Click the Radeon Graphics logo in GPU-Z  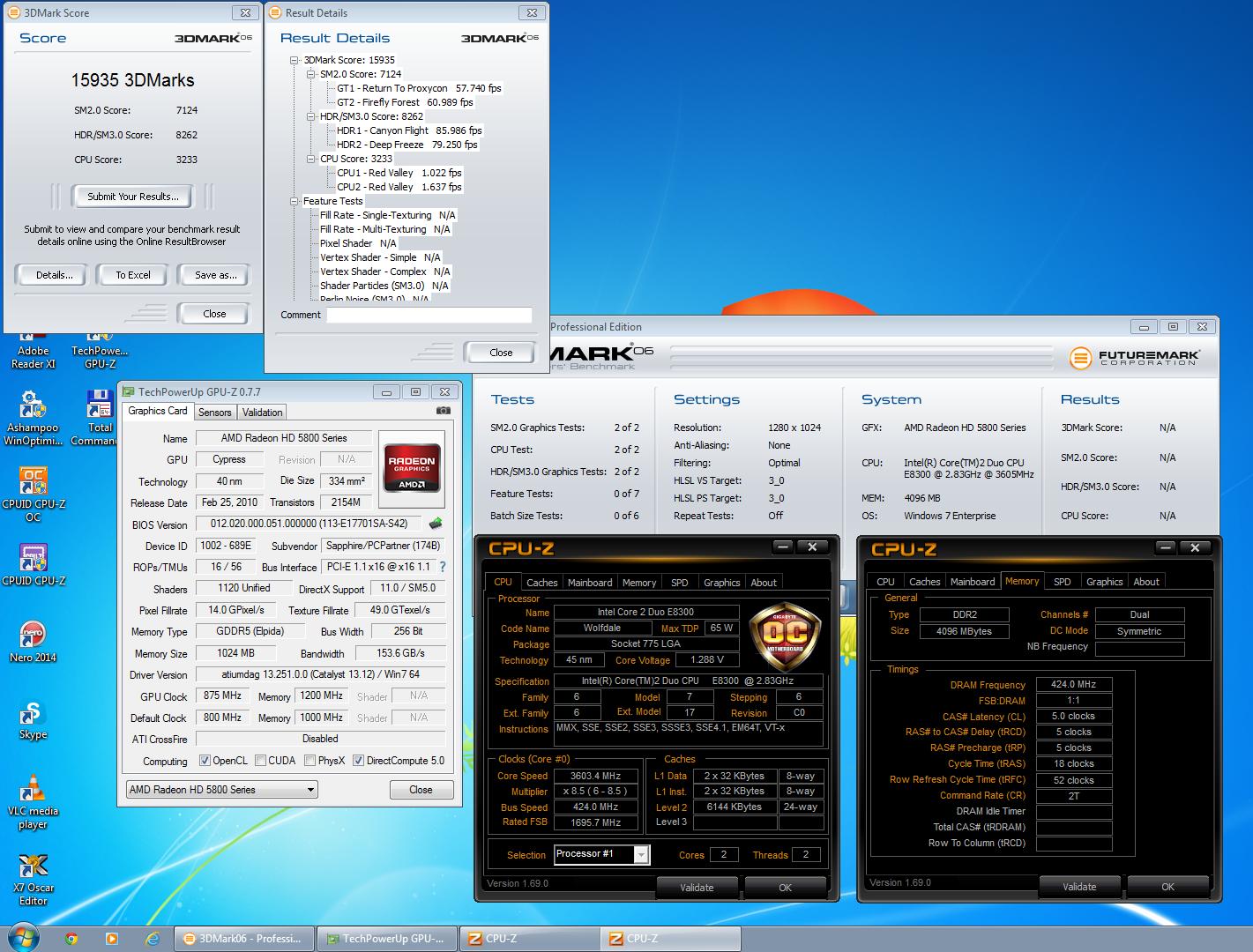[413, 467]
